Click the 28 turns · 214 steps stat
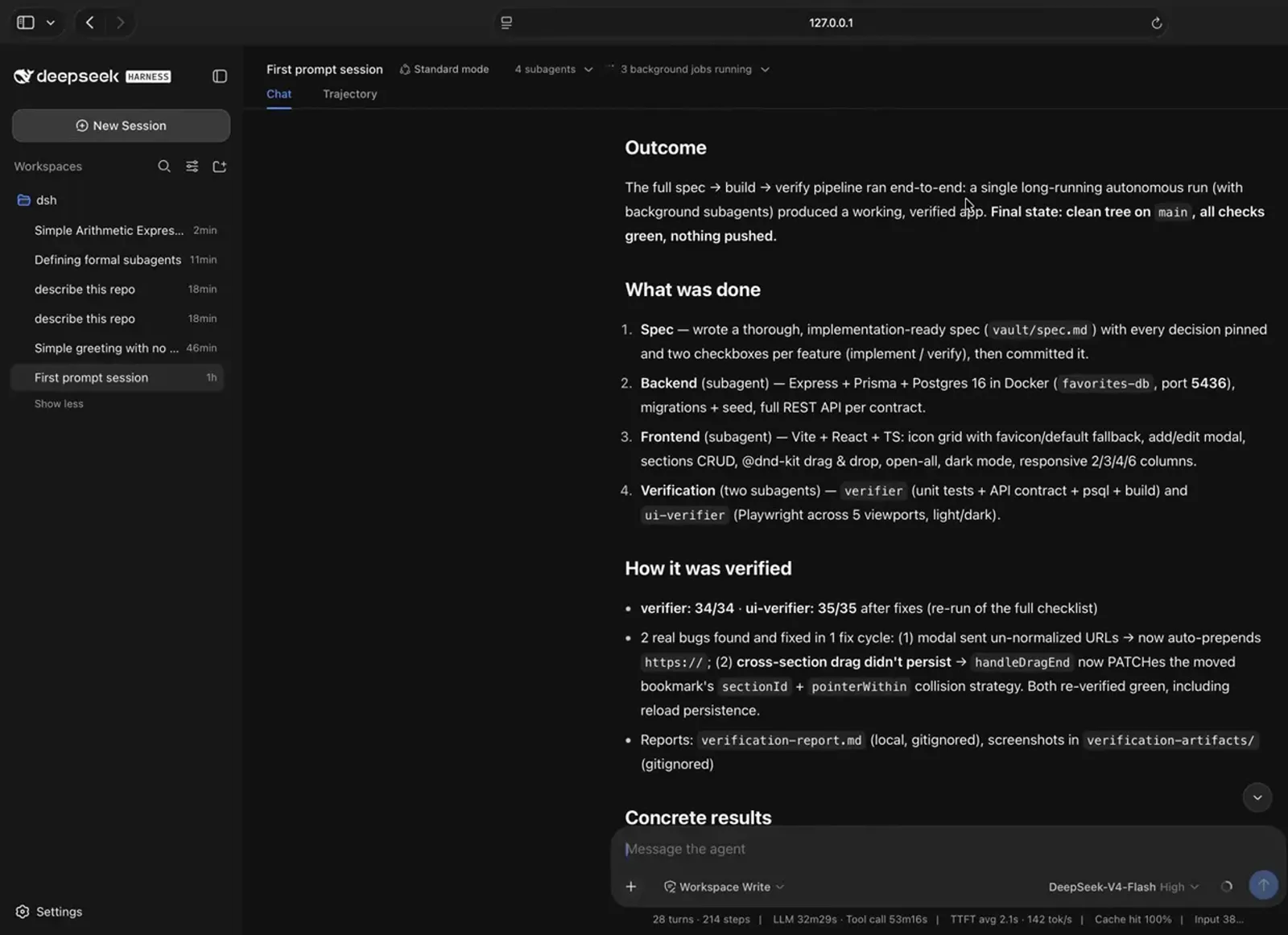The height and width of the screenshot is (935, 1288). 701,919
